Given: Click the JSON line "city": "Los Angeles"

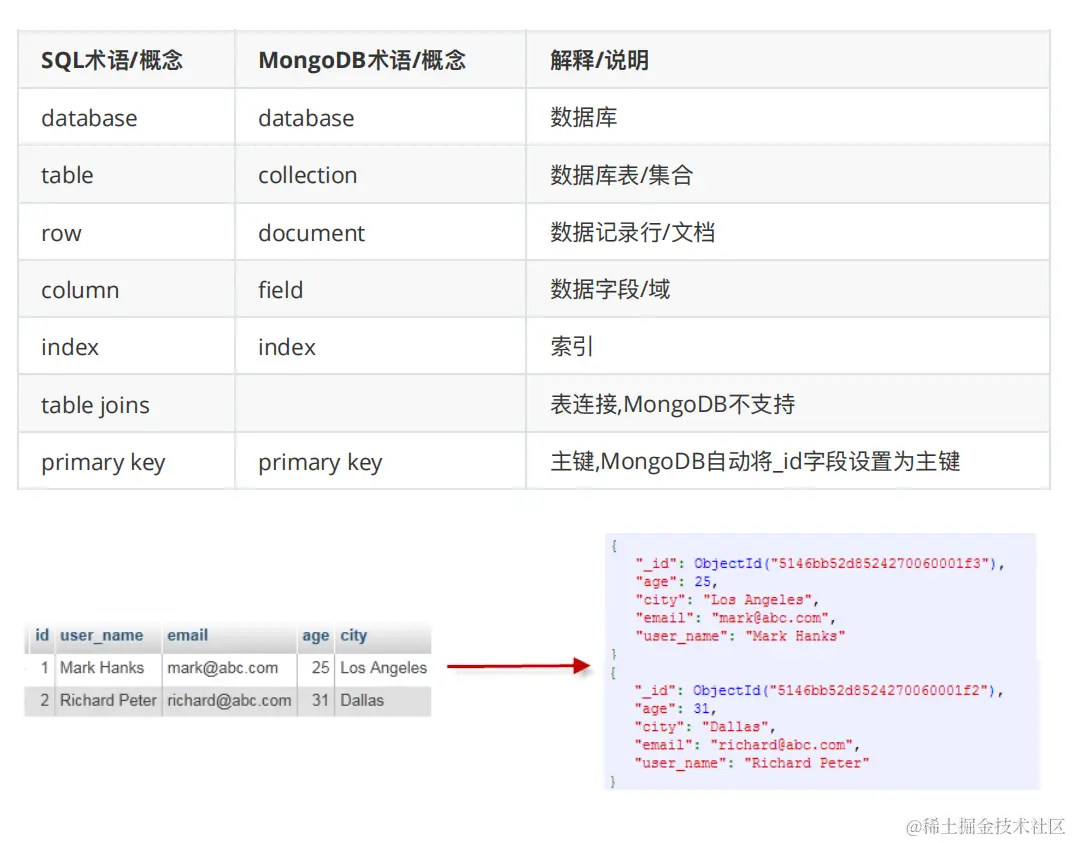Looking at the screenshot, I should coord(727,600).
